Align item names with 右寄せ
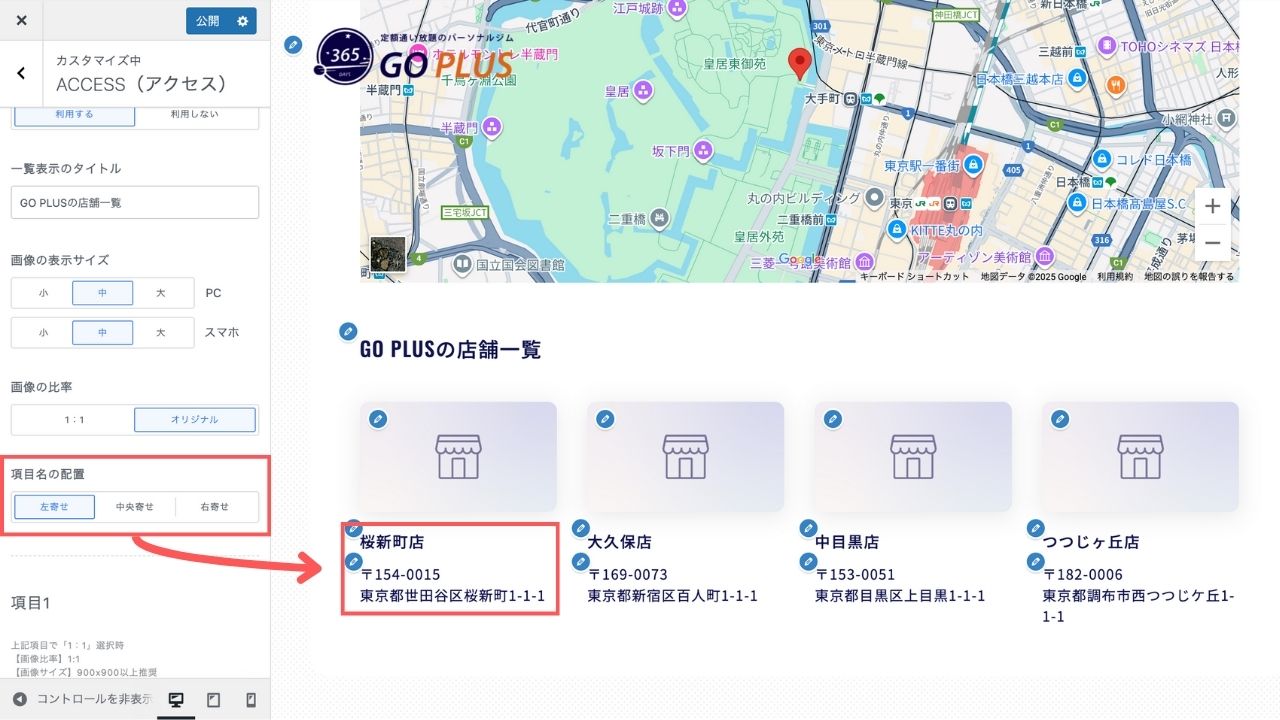Image resolution: width=1280 pixels, height=720 pixels. point(215,507)
